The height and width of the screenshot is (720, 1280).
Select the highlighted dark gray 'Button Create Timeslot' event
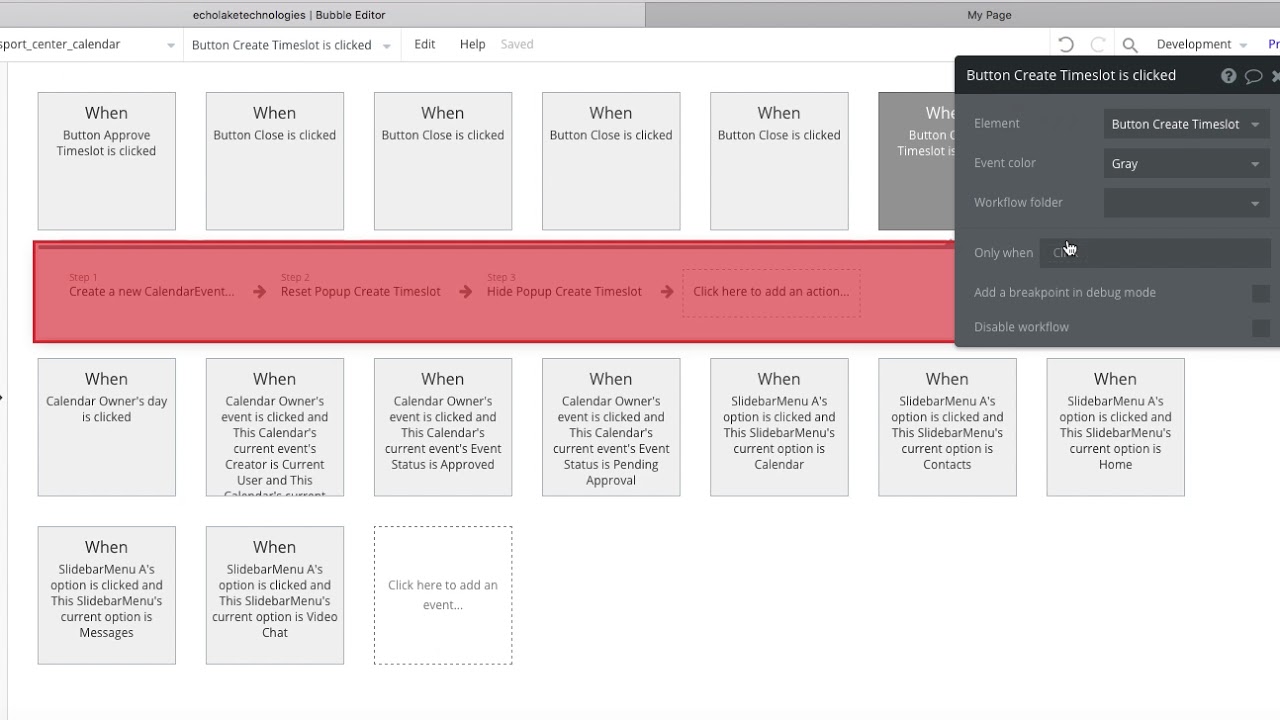[916, 161]
